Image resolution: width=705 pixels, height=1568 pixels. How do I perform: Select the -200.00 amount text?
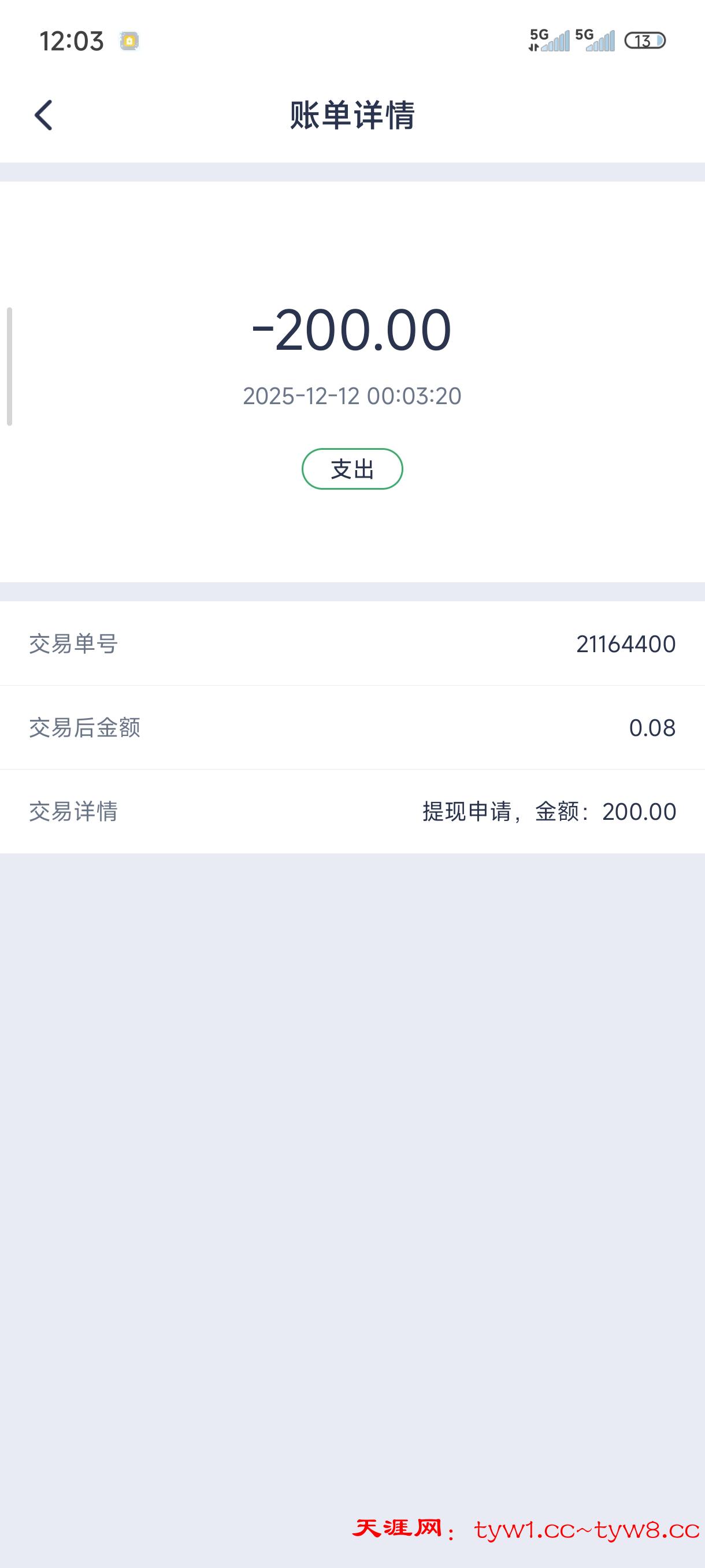pyautogui.click(x=352, y=330)
